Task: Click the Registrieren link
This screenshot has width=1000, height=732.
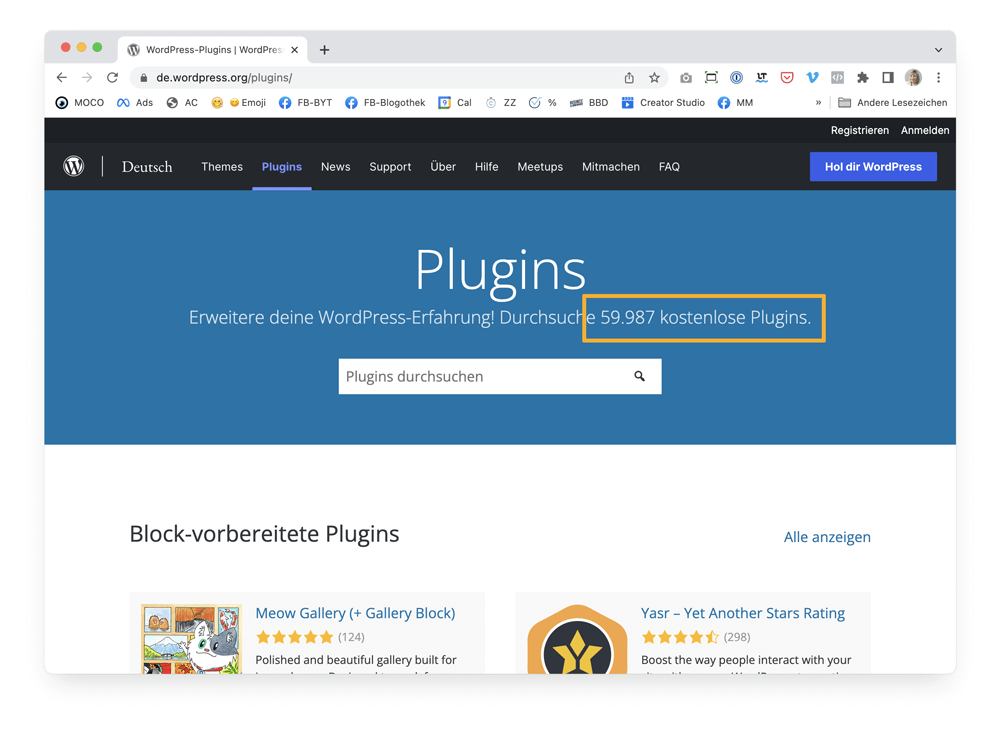Action: [860, 130]
